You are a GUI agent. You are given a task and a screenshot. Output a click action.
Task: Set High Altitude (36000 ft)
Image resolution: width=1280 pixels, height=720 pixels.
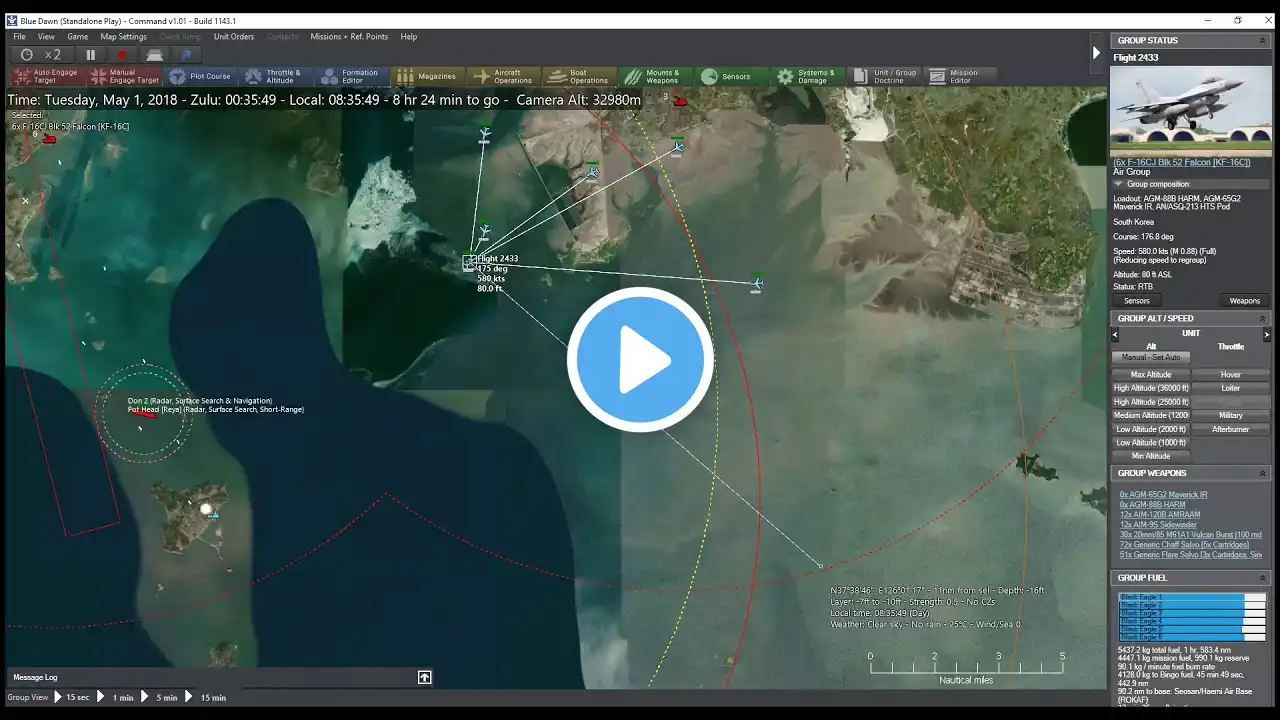tap(1151, 388)
